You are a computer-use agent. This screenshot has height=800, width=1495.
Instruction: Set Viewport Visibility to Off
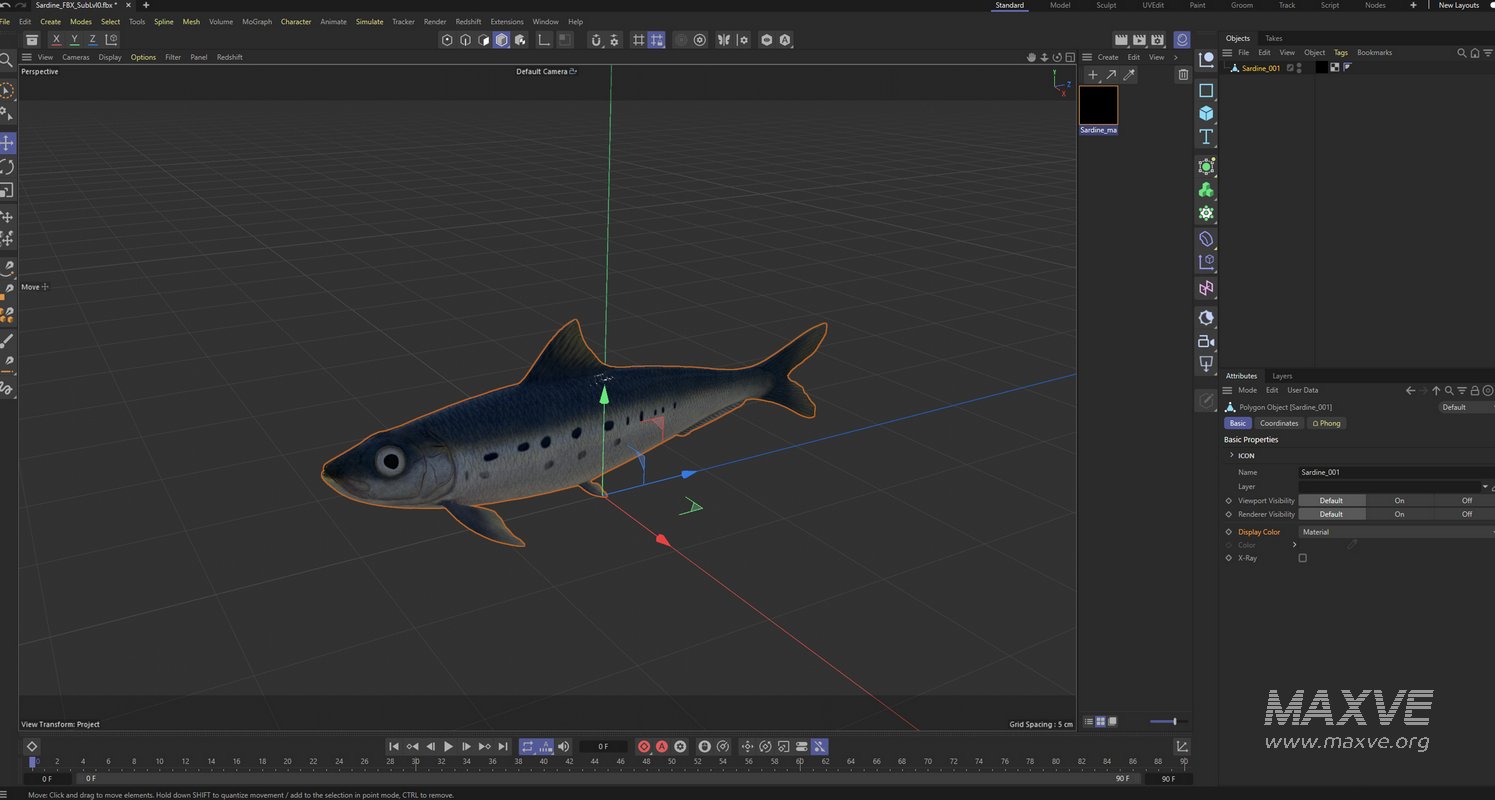click(1466, 500)
